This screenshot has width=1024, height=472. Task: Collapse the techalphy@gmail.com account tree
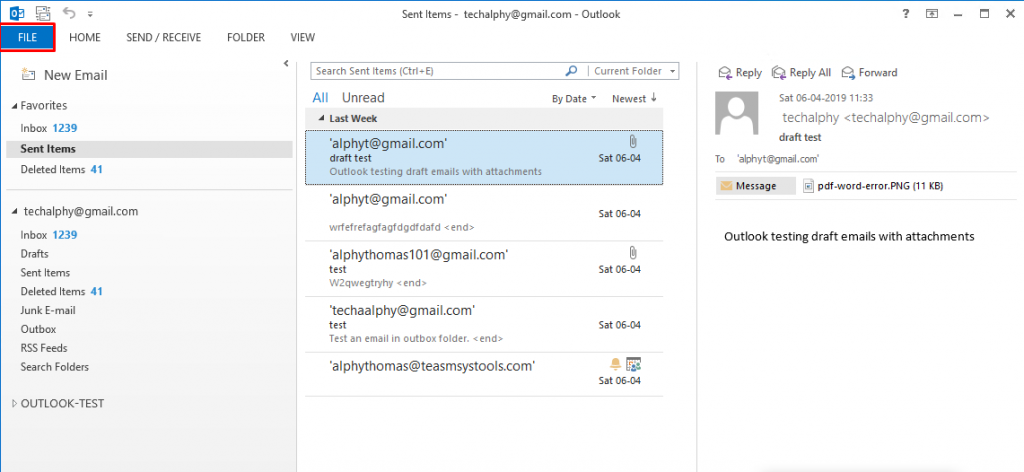point(14,212)
